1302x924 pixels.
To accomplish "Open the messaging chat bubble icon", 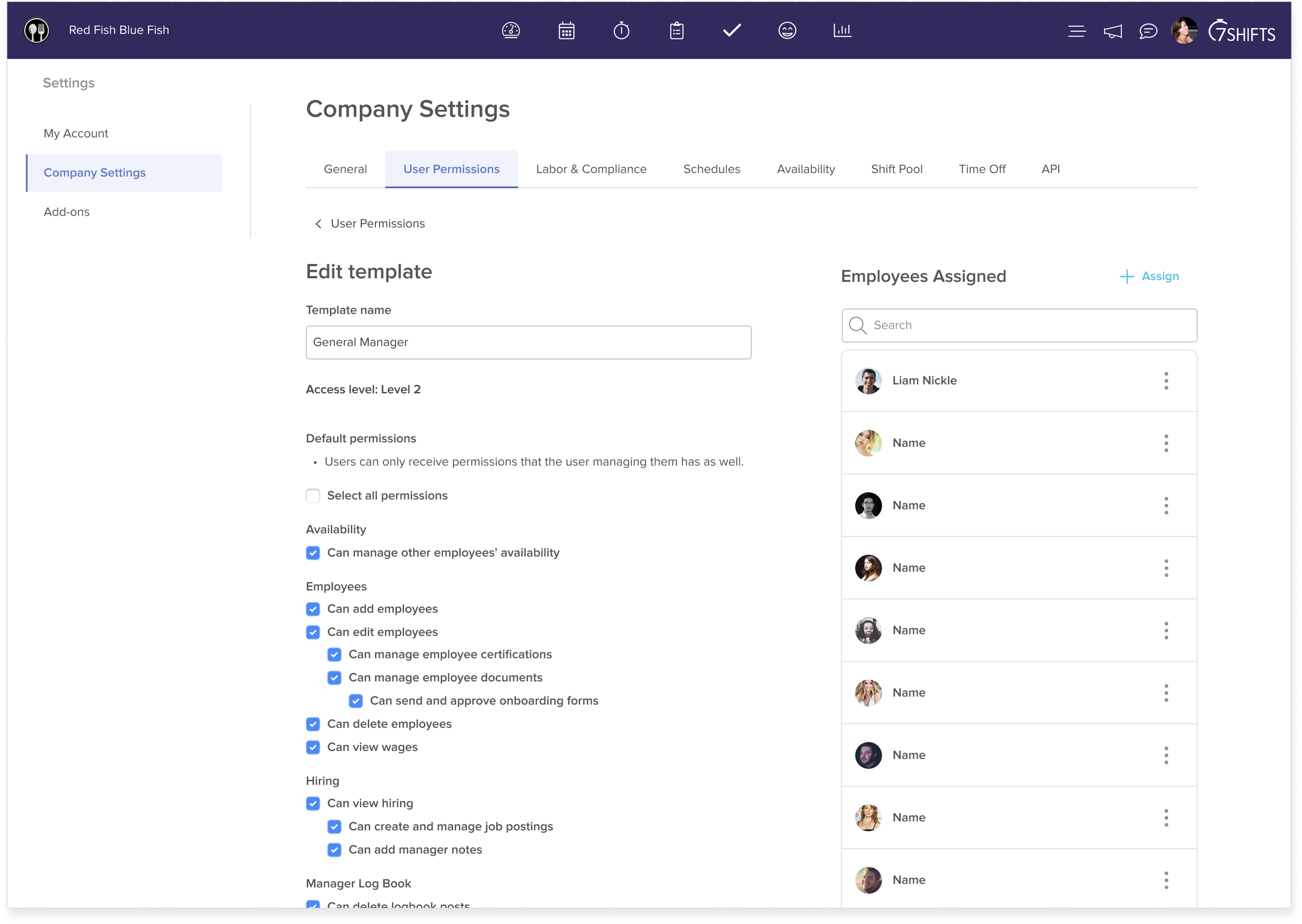I will 1148,31.
